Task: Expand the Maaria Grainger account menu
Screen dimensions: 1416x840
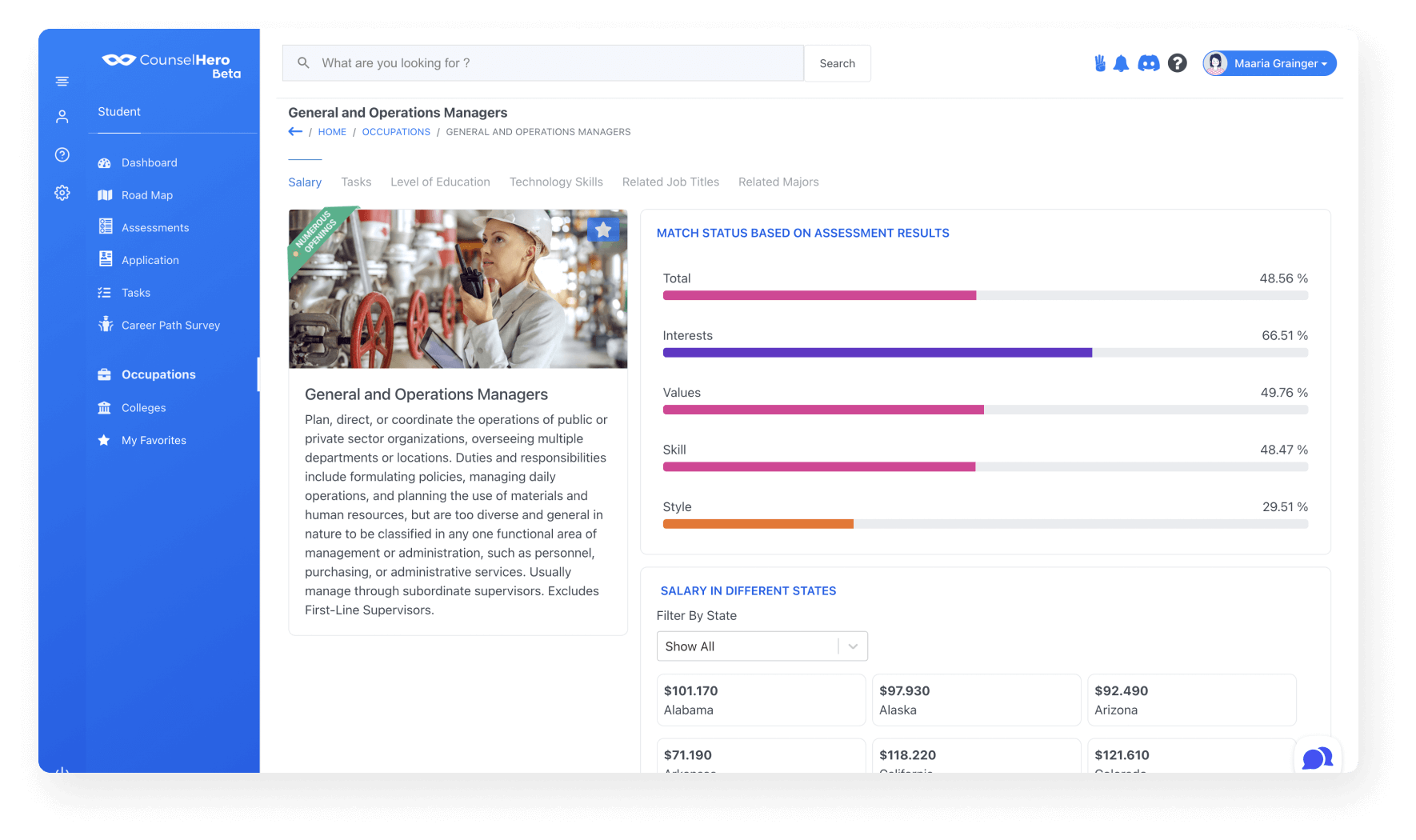Action: click(1270, 63)
